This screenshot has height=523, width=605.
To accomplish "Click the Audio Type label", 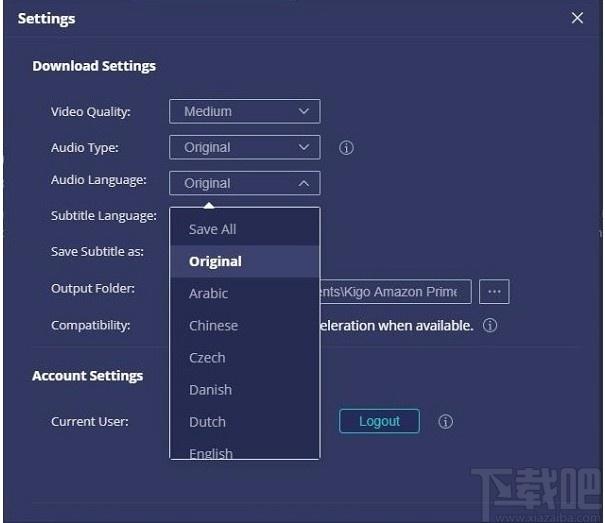I will pyautogui.click(x=85, y=148).
